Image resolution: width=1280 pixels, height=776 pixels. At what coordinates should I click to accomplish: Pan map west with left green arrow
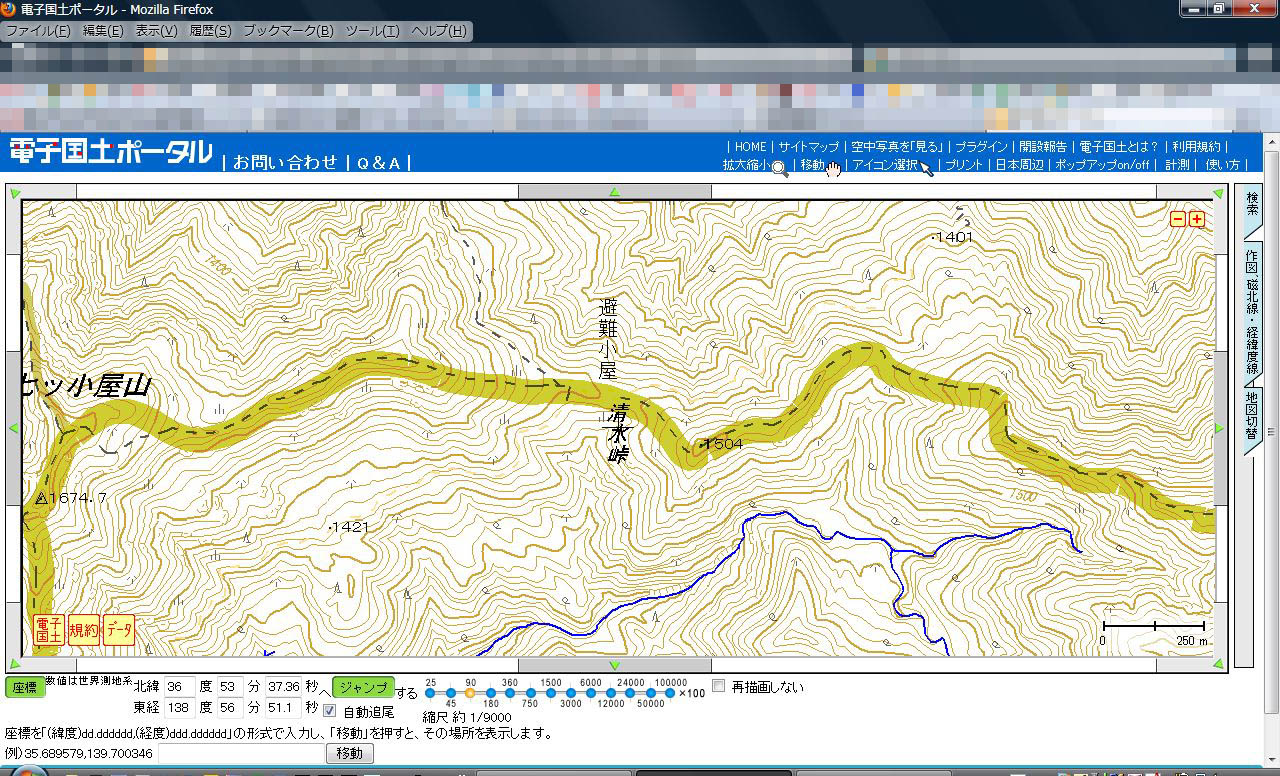click(x=14, y=428)
